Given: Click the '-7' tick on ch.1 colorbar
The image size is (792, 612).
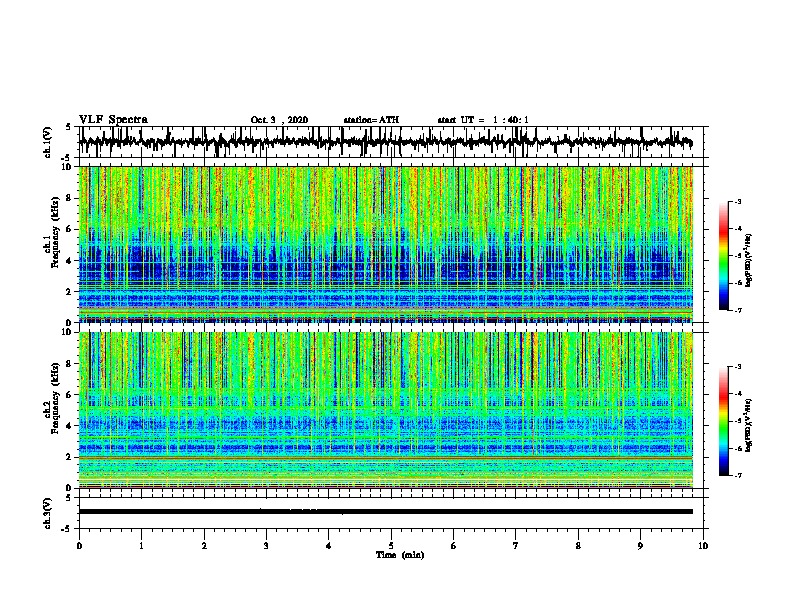Looking at the screenshot, I should point(738,310).
